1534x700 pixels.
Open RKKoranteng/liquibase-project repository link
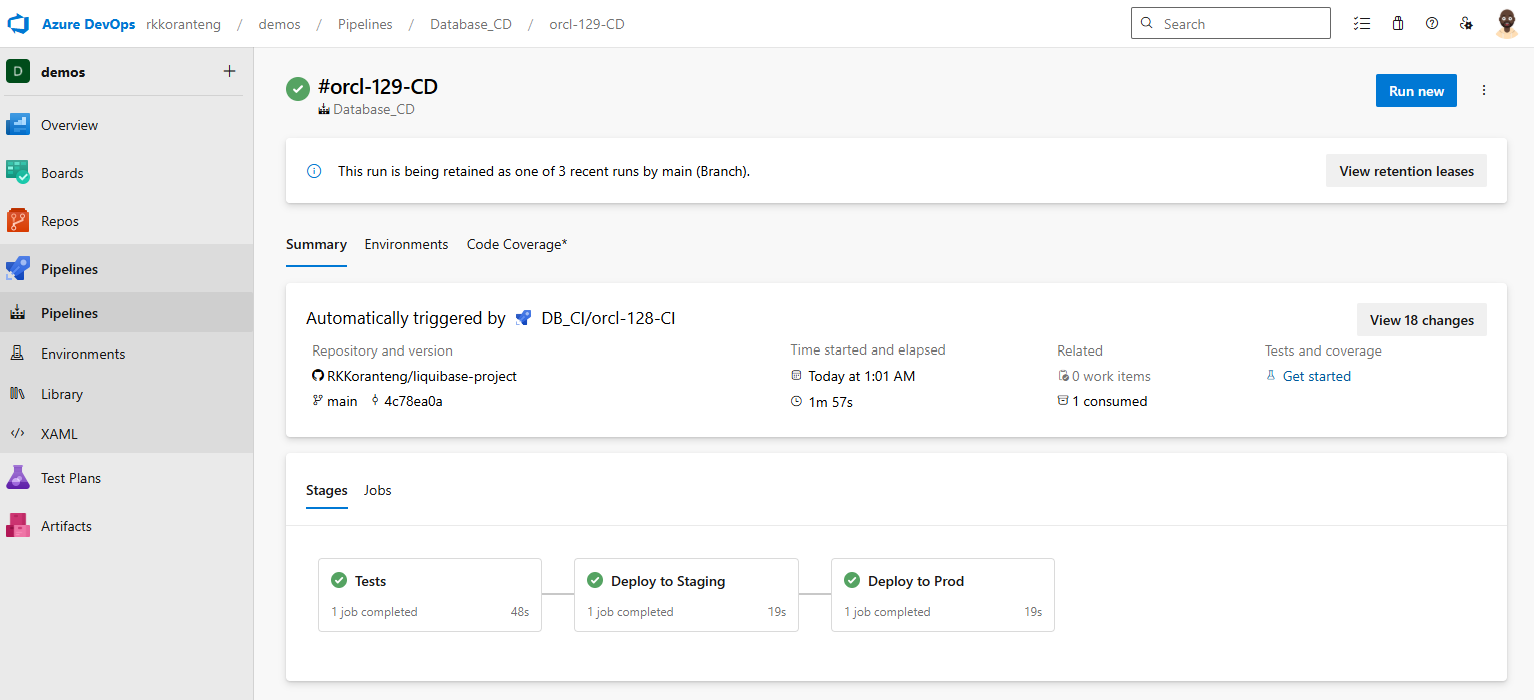422,376
